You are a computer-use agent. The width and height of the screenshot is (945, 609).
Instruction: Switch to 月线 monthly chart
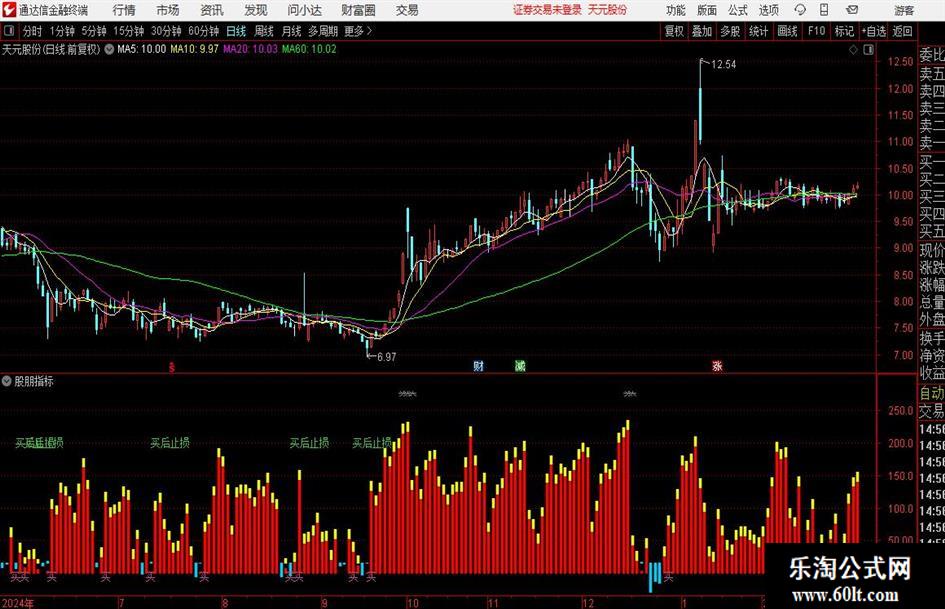(291, 31)
